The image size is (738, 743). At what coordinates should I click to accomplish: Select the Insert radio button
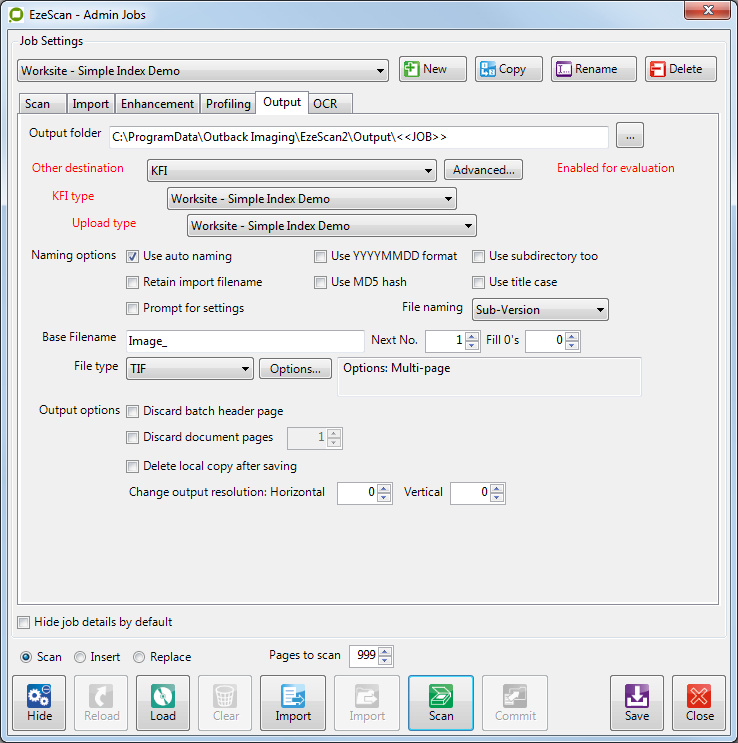80,657
